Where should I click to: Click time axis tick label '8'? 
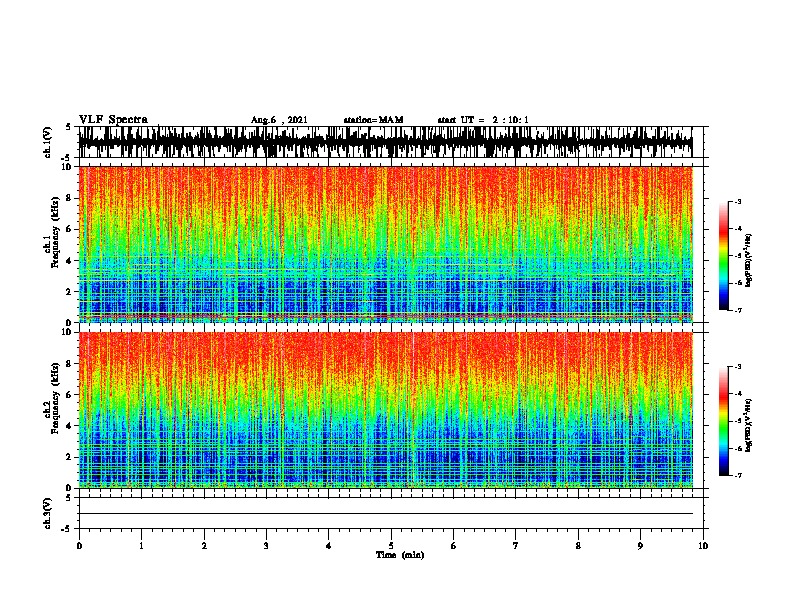click(578, 546)
